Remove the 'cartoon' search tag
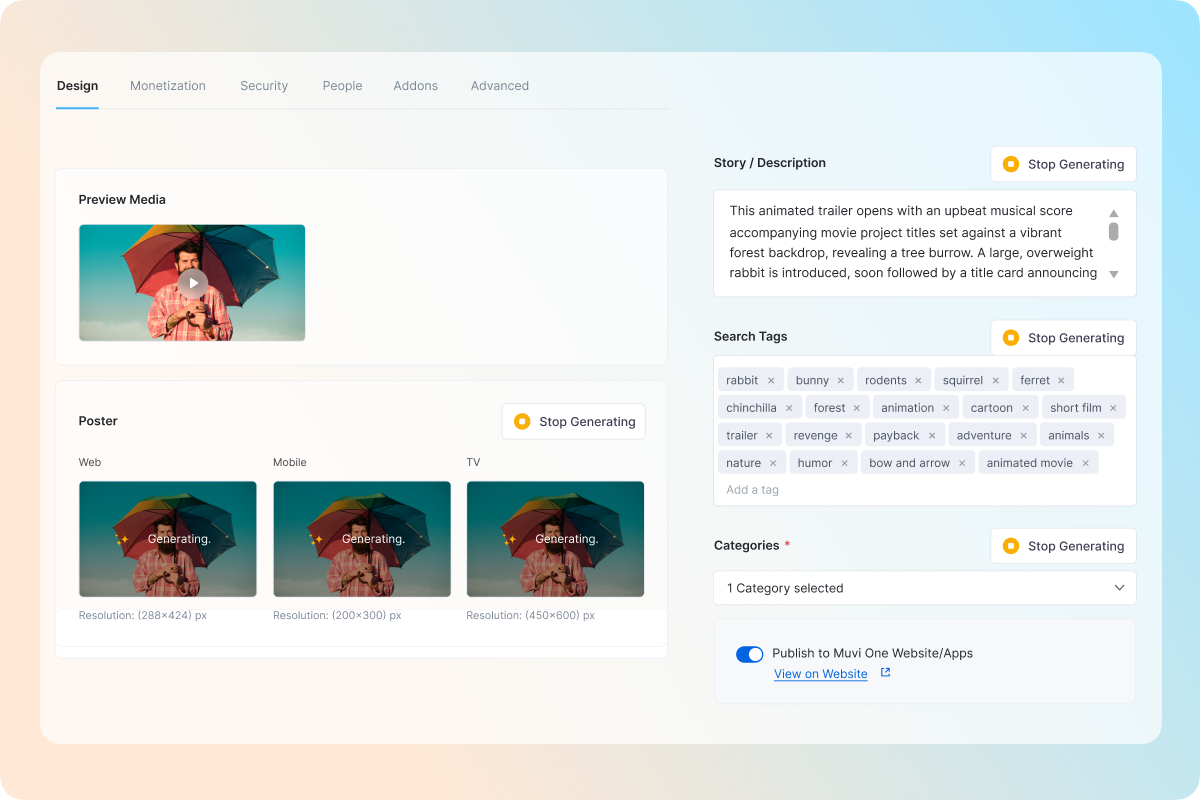Viewport: 1200px width, 800px height. [1025, 408]
